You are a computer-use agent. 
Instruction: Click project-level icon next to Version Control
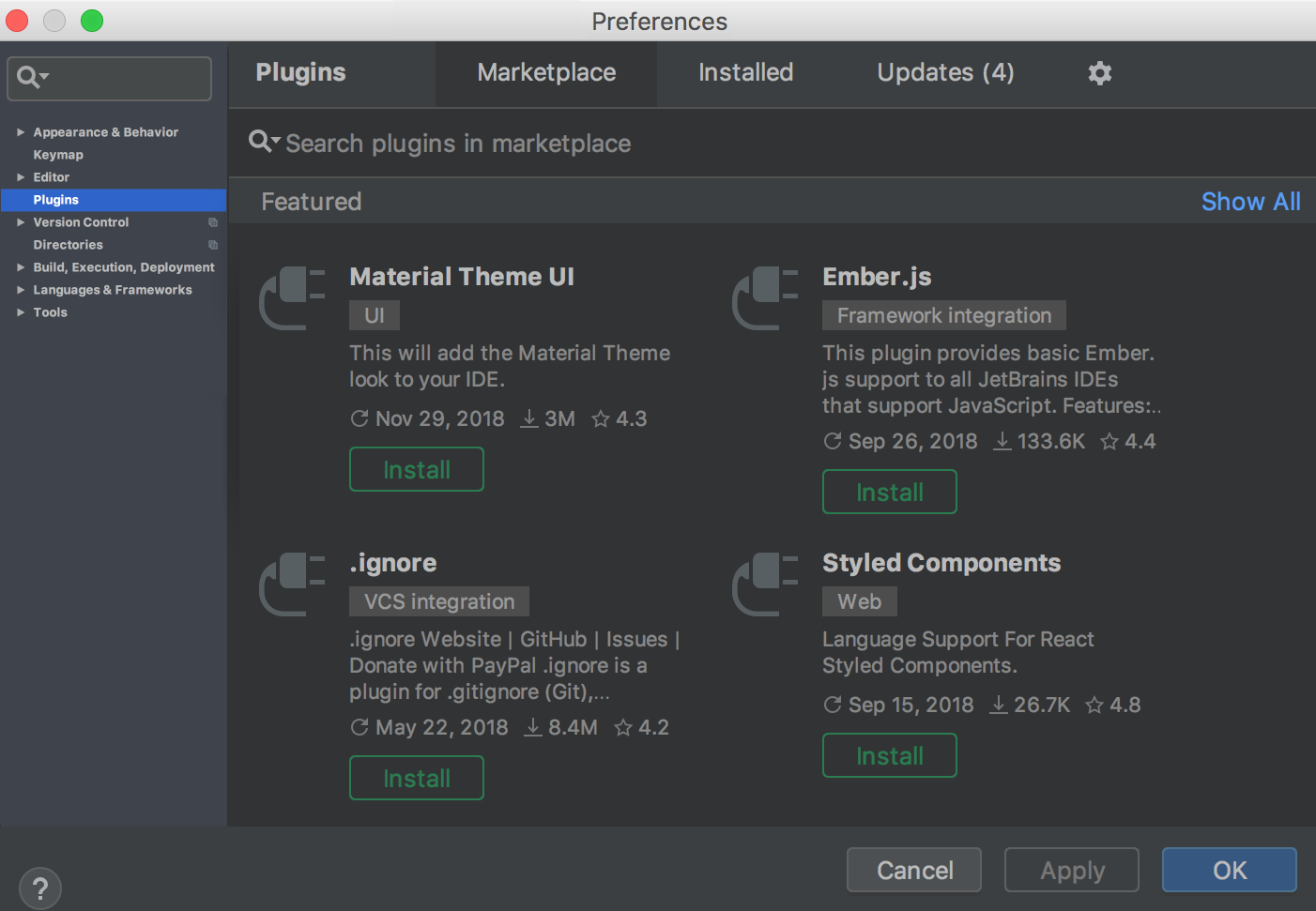(x=213, y=222)
